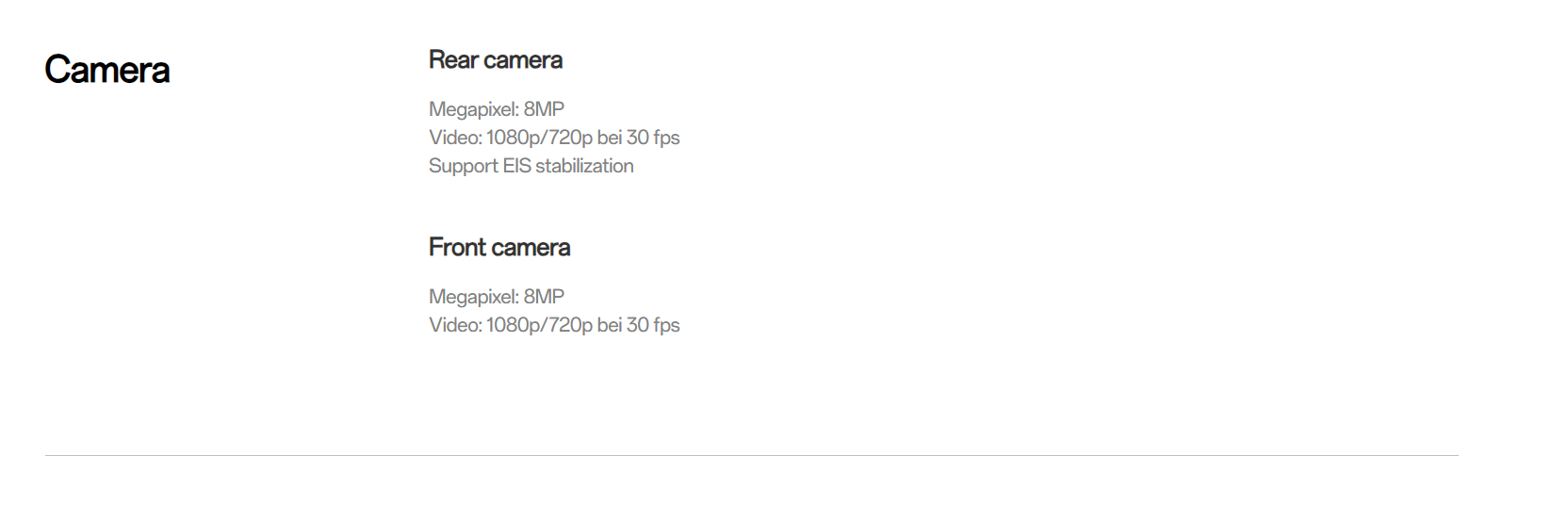The image size is (1568, 505).
Task: Click the Megapixel label under Front camera
Action: [x=474, y=298]
